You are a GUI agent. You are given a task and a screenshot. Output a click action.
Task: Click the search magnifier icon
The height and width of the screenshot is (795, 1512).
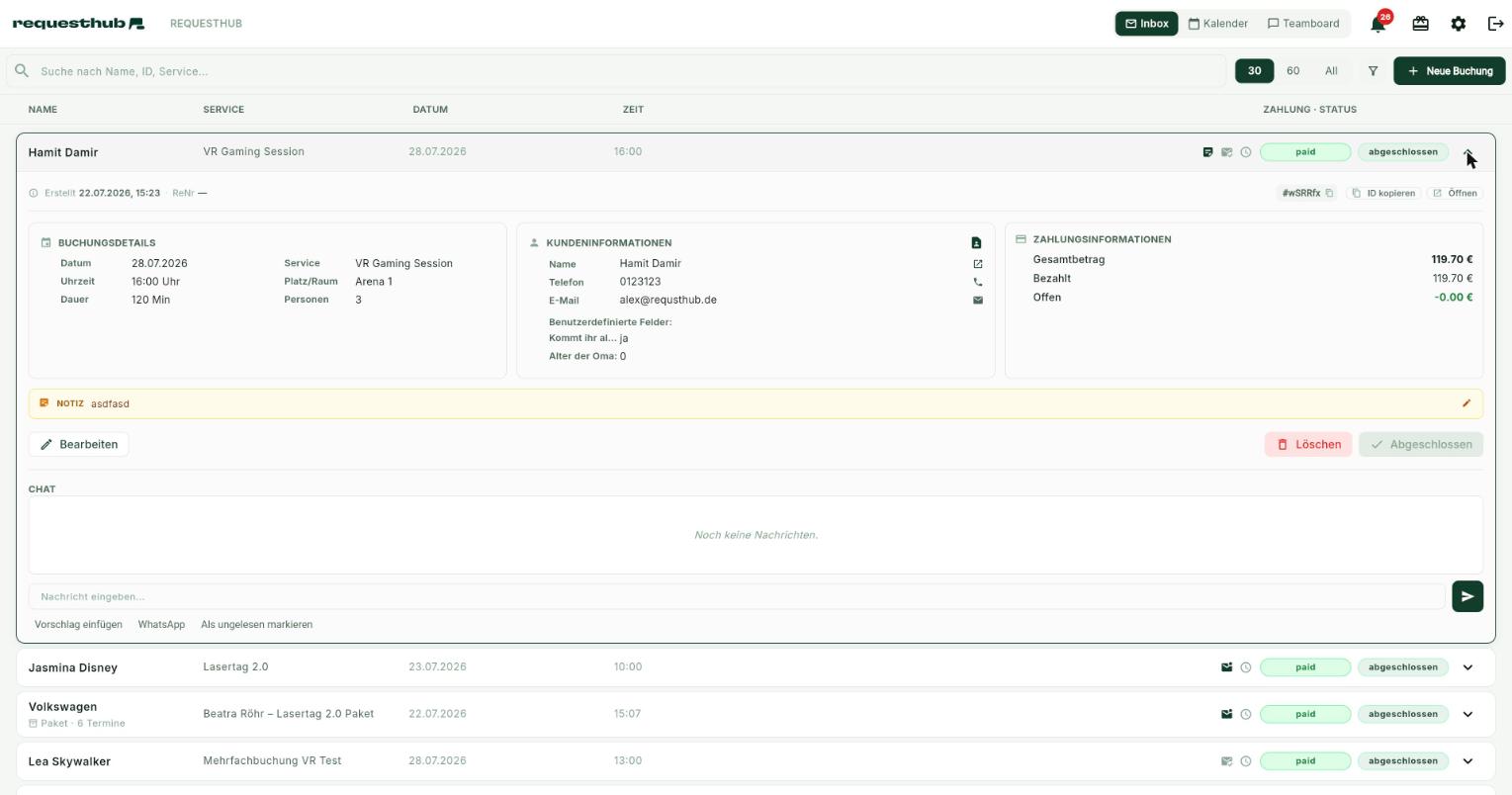[x=22, y=71]
